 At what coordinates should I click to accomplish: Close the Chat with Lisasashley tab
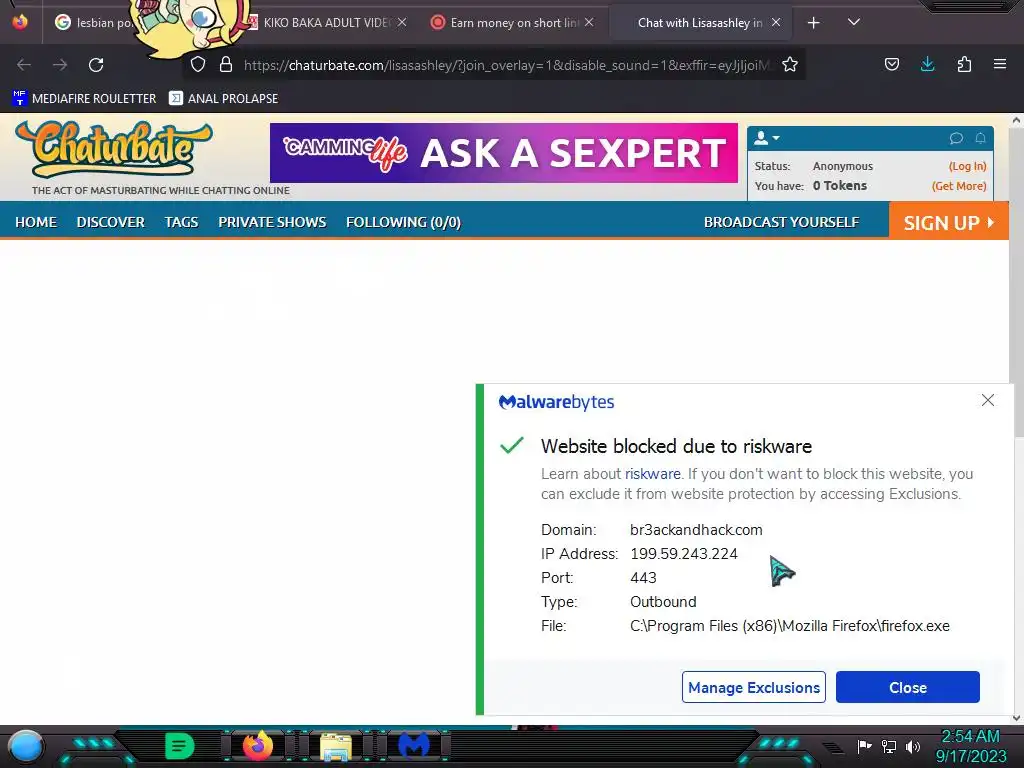click(776, 22)
